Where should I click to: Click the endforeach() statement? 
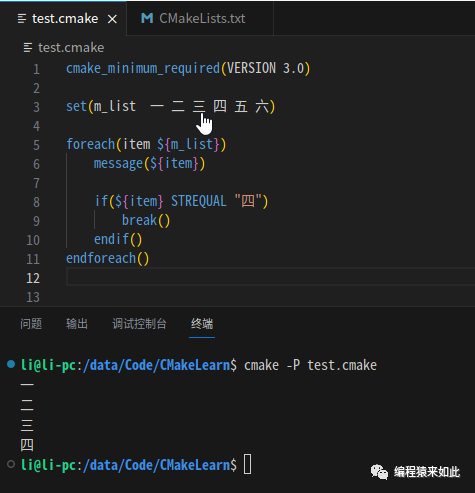coord(107,258)
